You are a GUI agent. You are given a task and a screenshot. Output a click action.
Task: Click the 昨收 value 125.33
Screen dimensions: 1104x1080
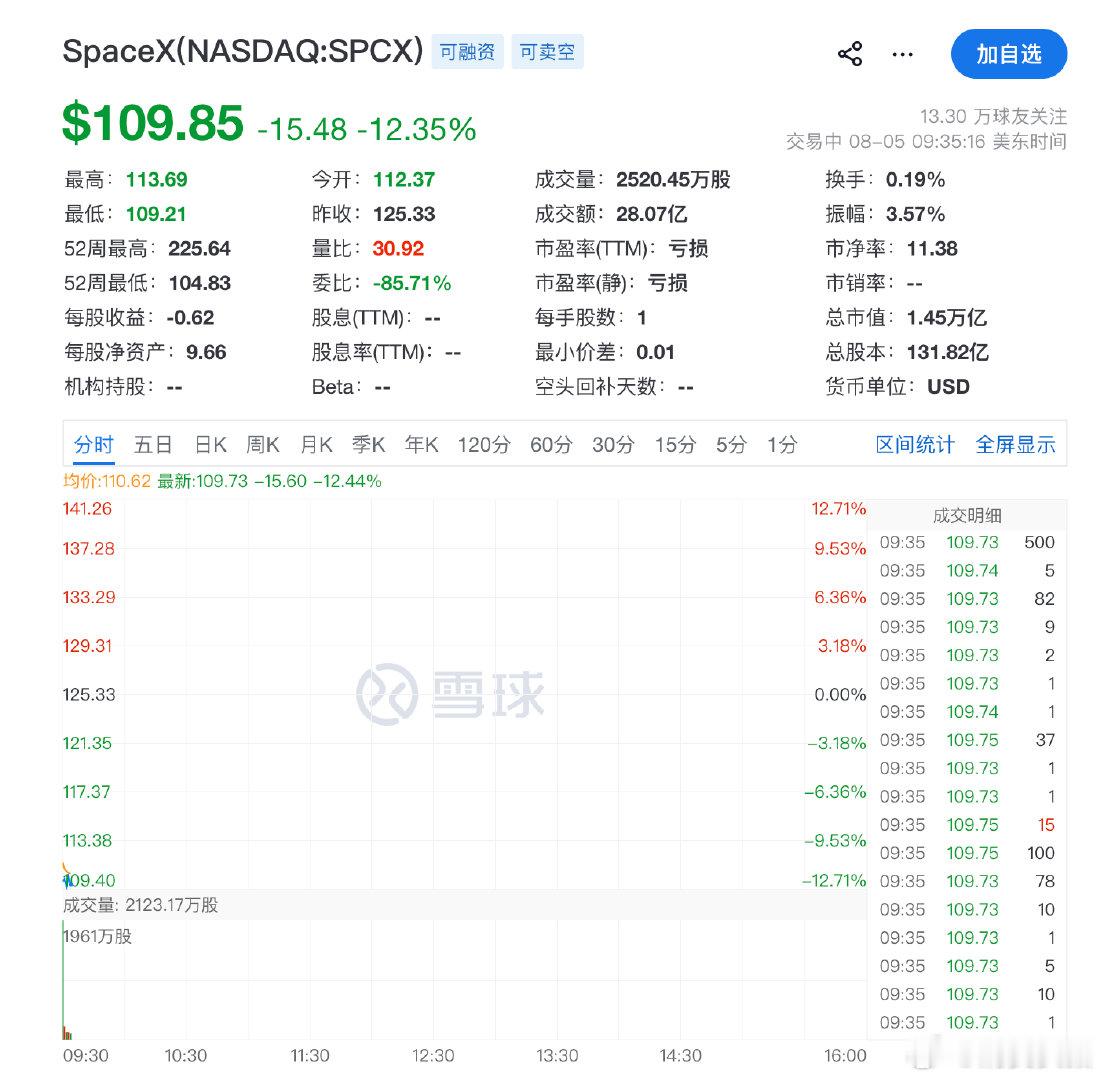(x=404, y=214)
